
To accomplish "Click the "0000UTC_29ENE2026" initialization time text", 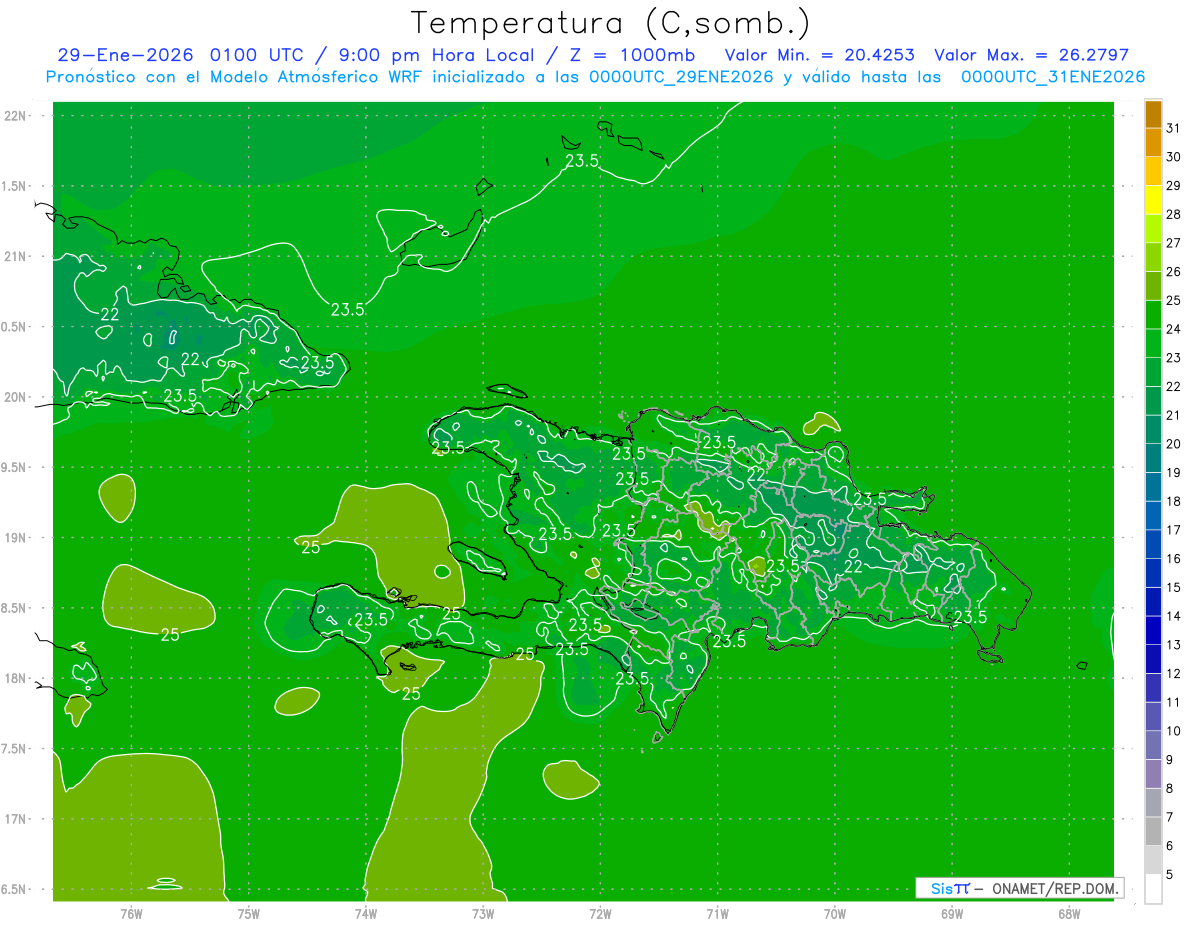I will (681, 77).
